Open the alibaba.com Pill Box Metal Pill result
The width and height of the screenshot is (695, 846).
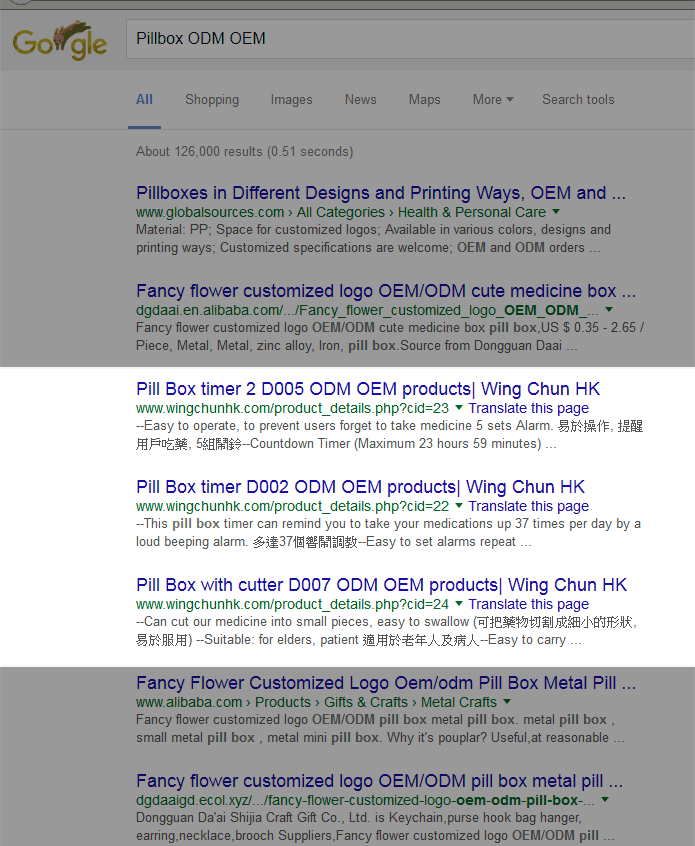point(385,683)
